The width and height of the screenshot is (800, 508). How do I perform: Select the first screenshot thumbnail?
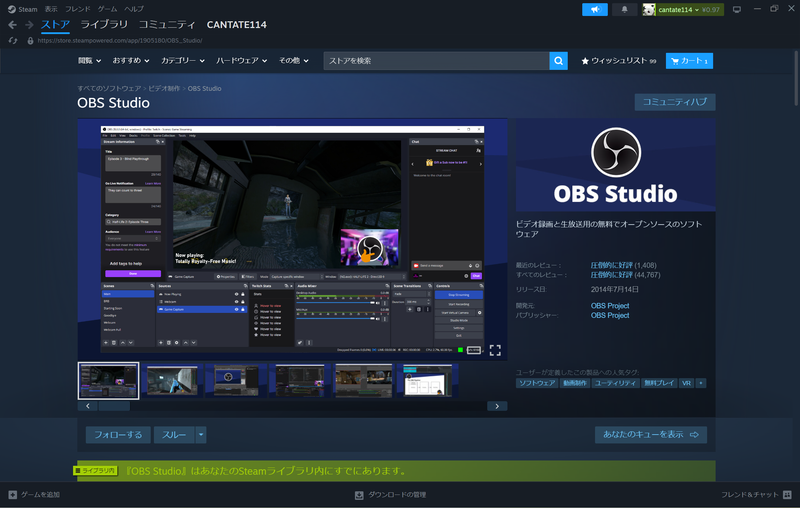pyautogui.click(x=108, y=381)
